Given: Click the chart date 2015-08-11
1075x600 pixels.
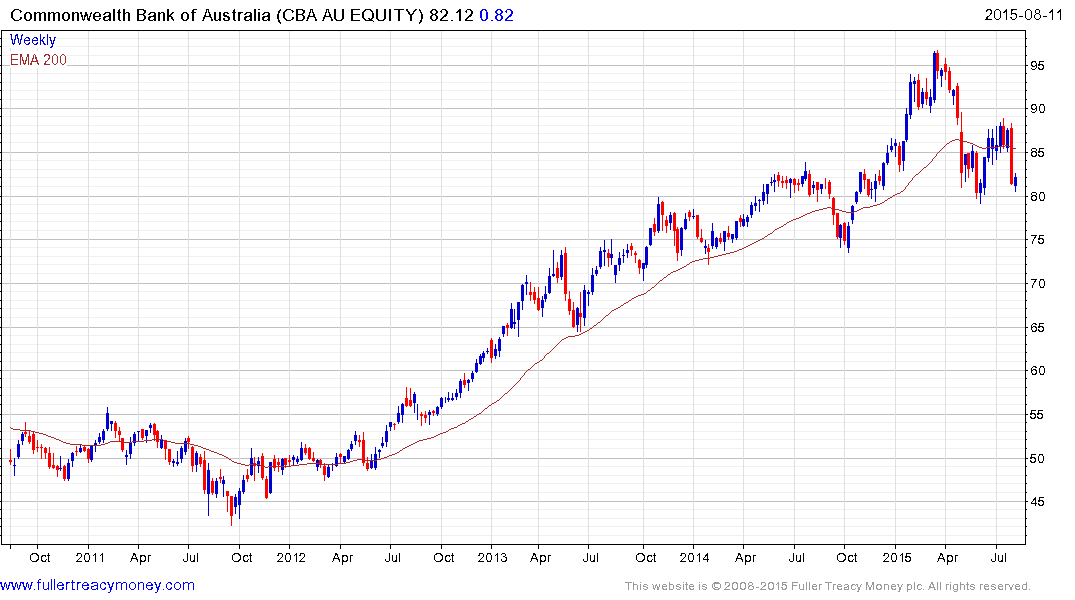Looking at the screenshot, I should (x=1023, y=15).
